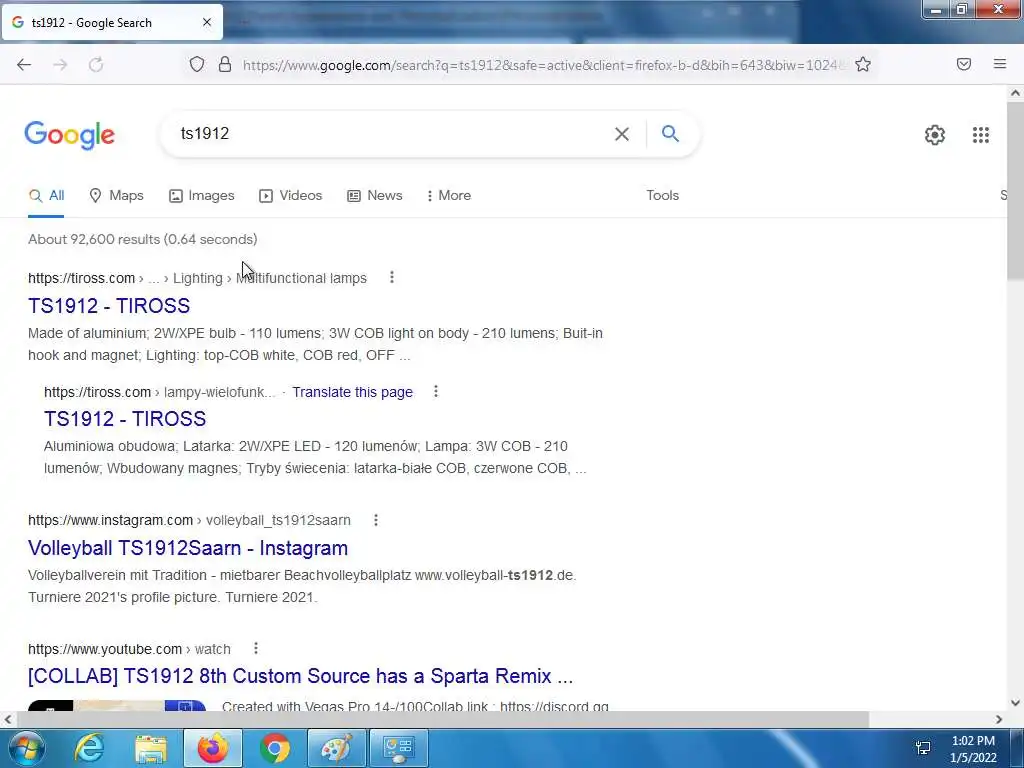Click the instagram.com volleyball_ts1912saarn URL text
Viewport: 1024px width, 768px height.
click(x=189, y=520)
